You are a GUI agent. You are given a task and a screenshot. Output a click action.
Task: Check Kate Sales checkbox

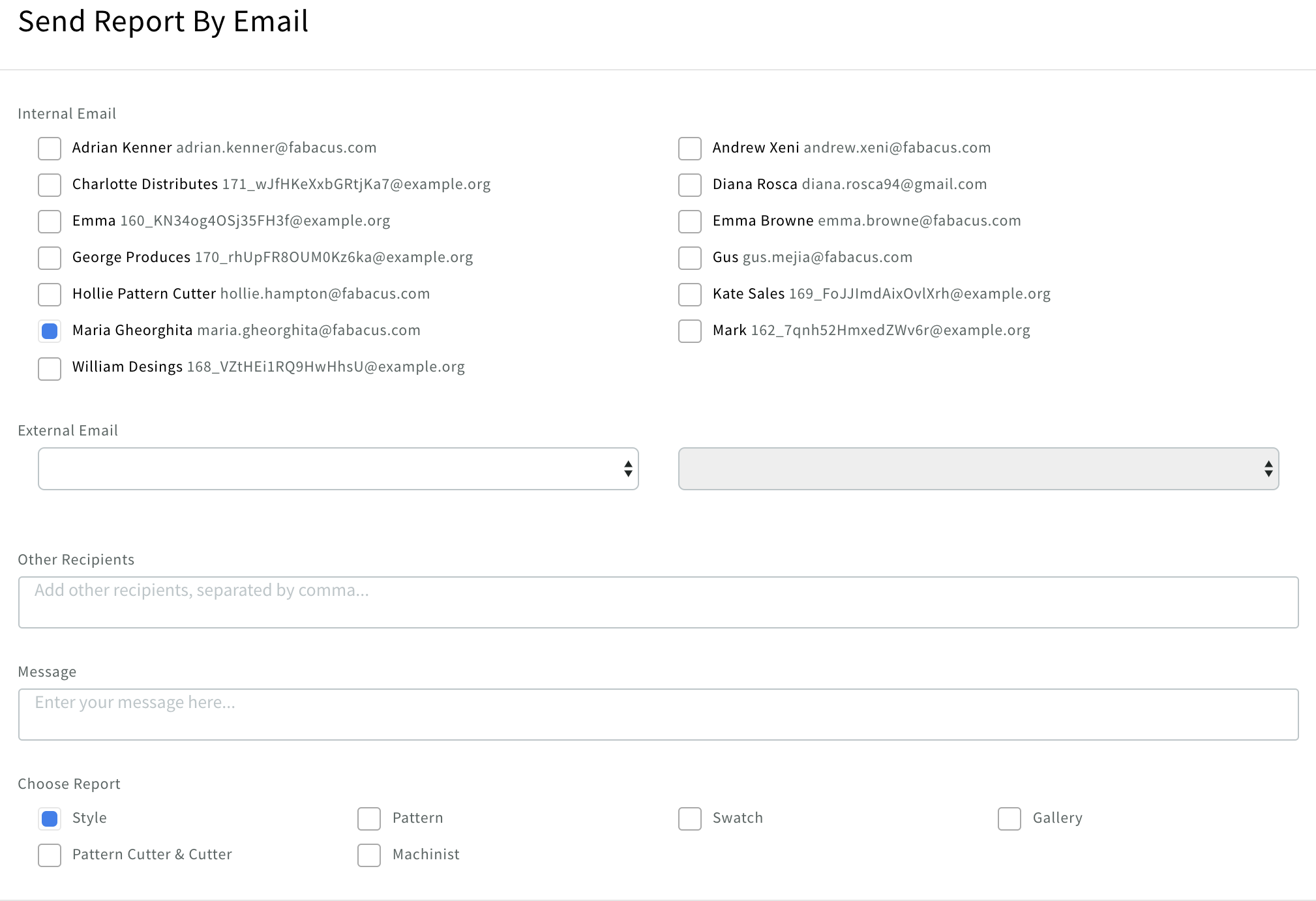click(x=689, y=295)
